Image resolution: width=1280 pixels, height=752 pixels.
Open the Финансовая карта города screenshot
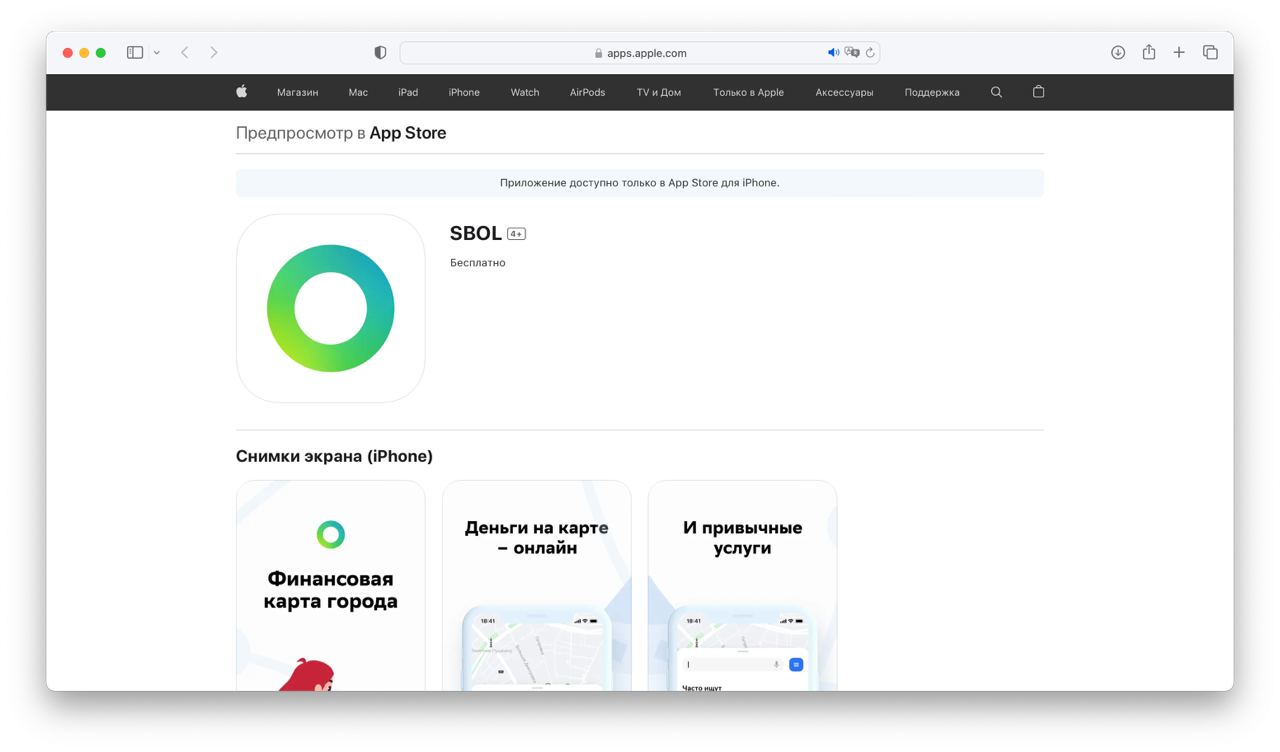click(331, 585)
